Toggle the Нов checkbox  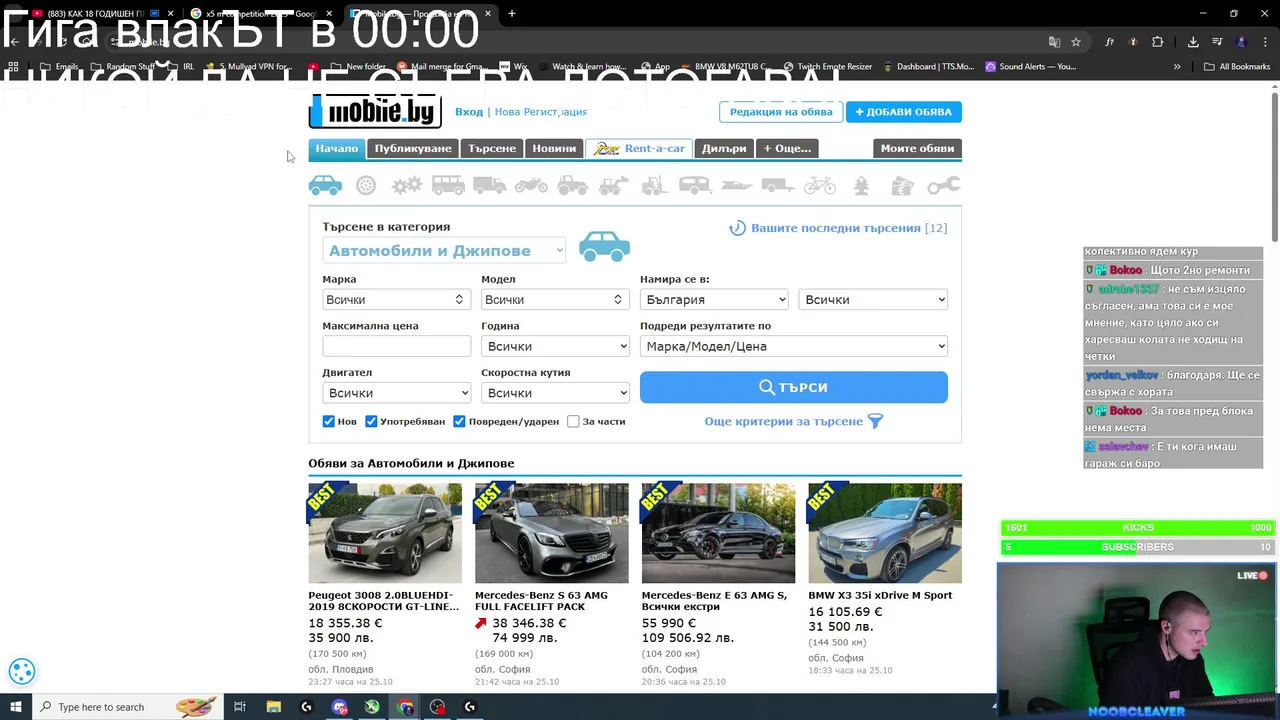click(x=328, y=421)
